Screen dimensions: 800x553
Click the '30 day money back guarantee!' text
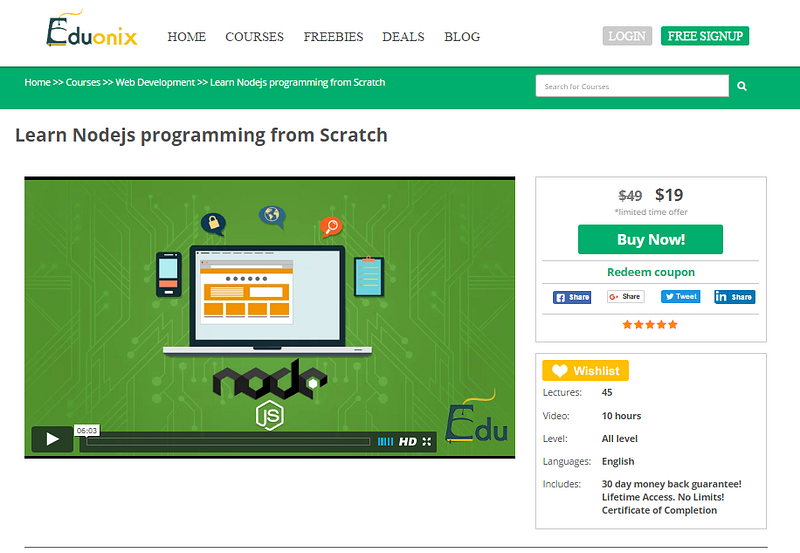(671, 484)
